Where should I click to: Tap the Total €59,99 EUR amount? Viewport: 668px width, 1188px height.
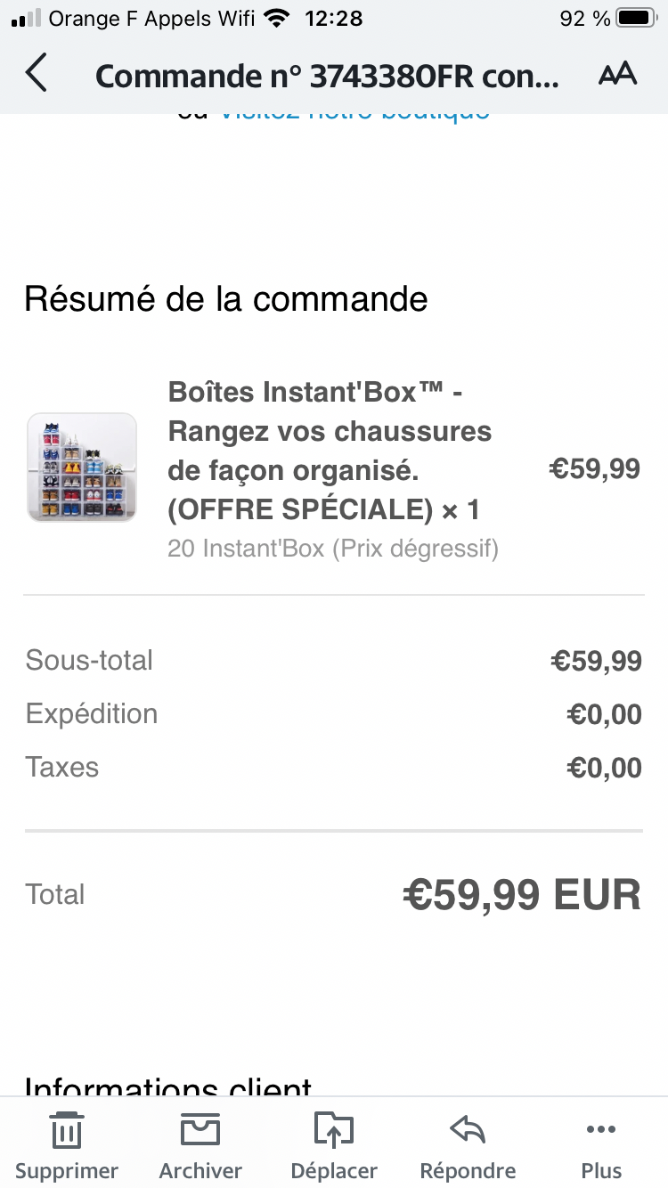tap(521, 895)
